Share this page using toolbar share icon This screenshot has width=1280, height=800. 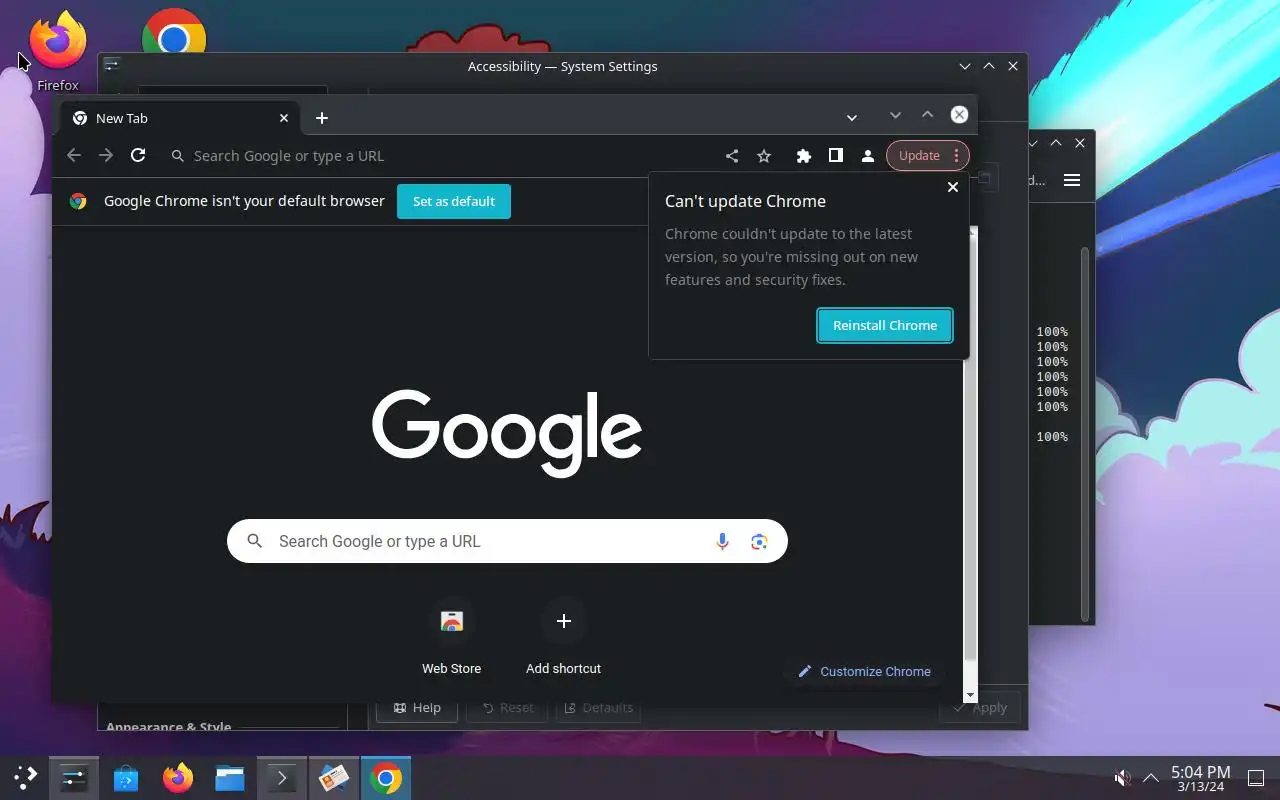pyautogui.click(x=732, y=156)
